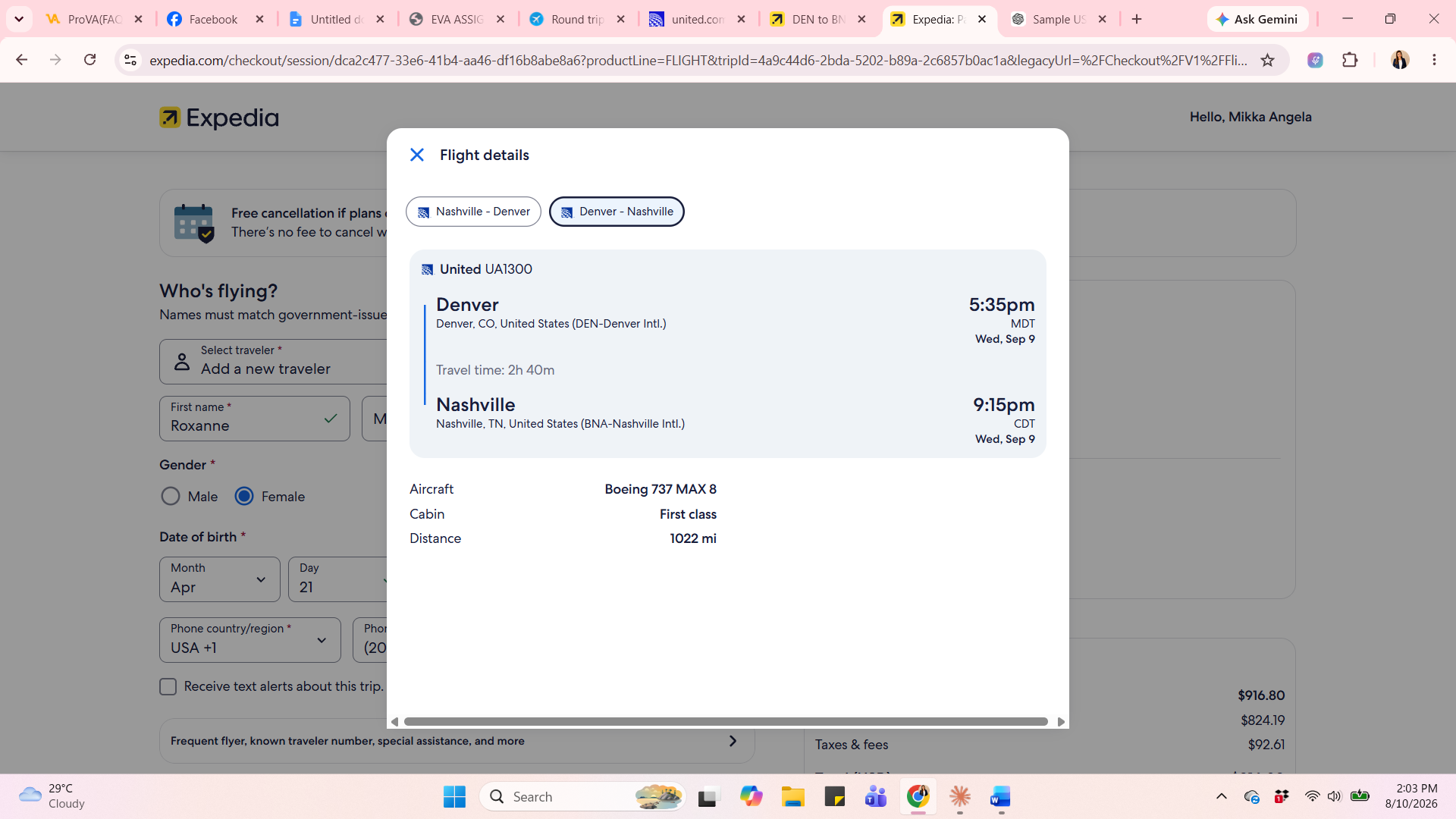1456x819 pixels.
Task: Open the Phone country/region dropdown
Action: [250, 639]
